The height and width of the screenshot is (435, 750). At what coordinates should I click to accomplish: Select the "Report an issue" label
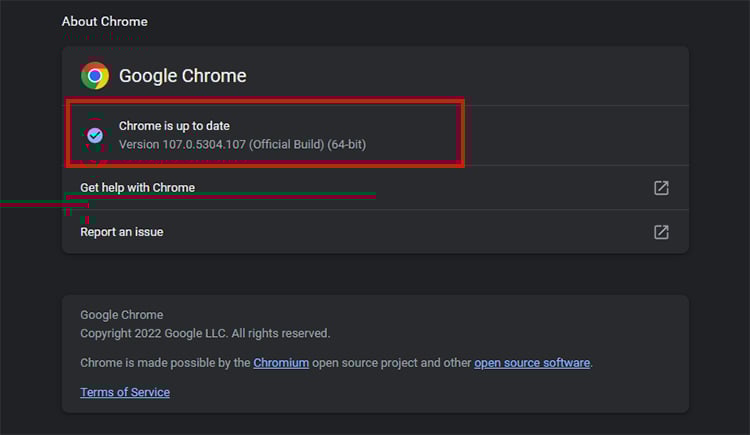click(x=121, y=232)
